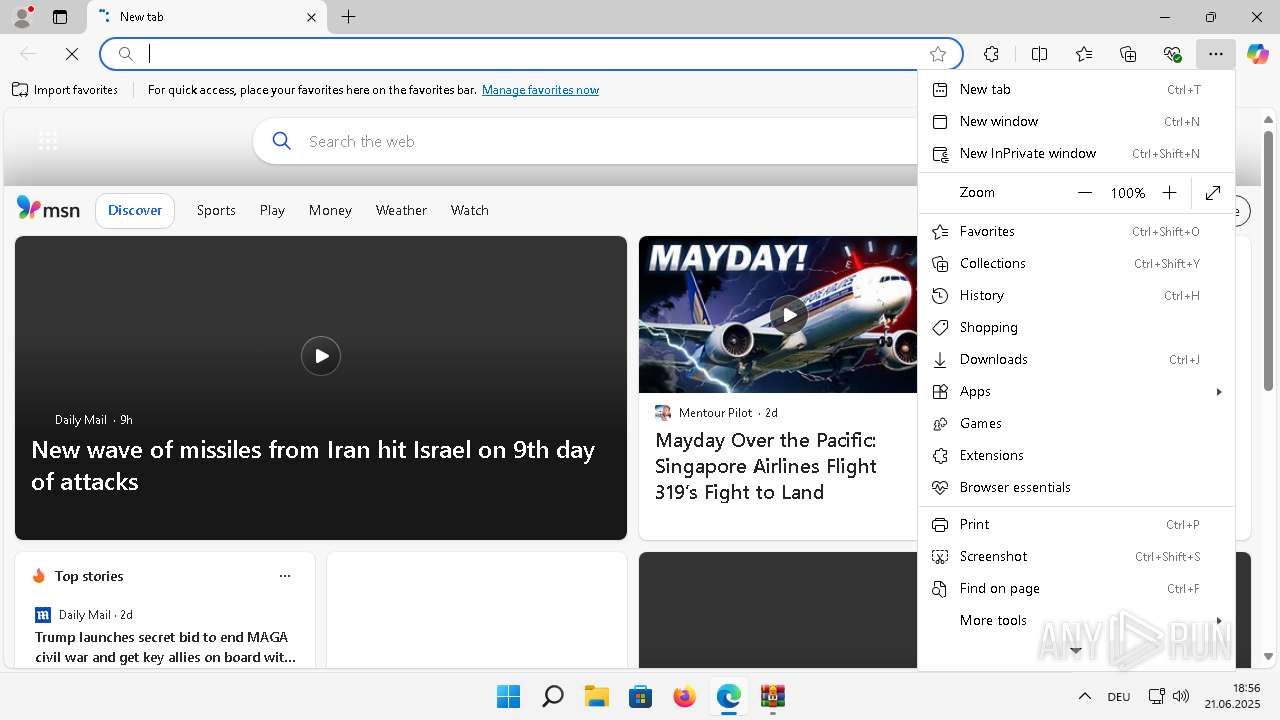The height and width of the screenshot is (720, 1280).
Task: Open the Watch tab on MSN
Action: [469, 210]
